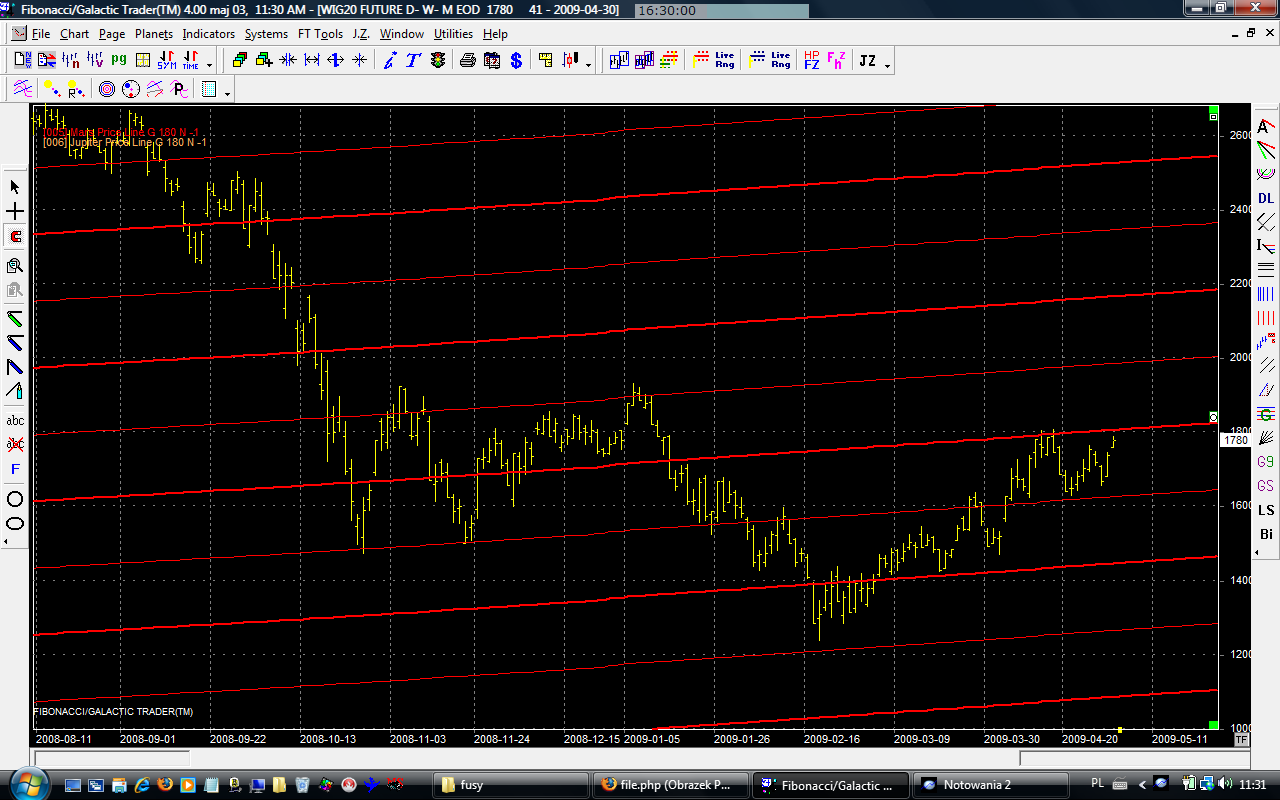The height and width of the screenshot is (800, 1280).
Task: Click the HP FZ toolbar icon
Action: pyautogui.click(x=811, y=61)
